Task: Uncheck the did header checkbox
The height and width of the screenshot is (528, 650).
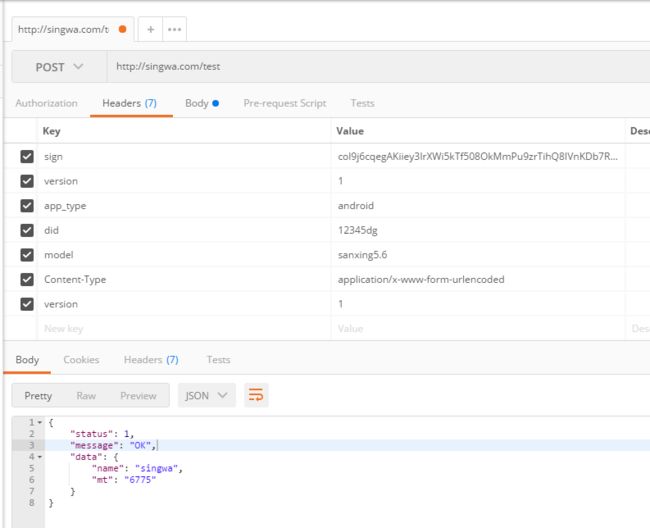Action: (x=27, y=230)
